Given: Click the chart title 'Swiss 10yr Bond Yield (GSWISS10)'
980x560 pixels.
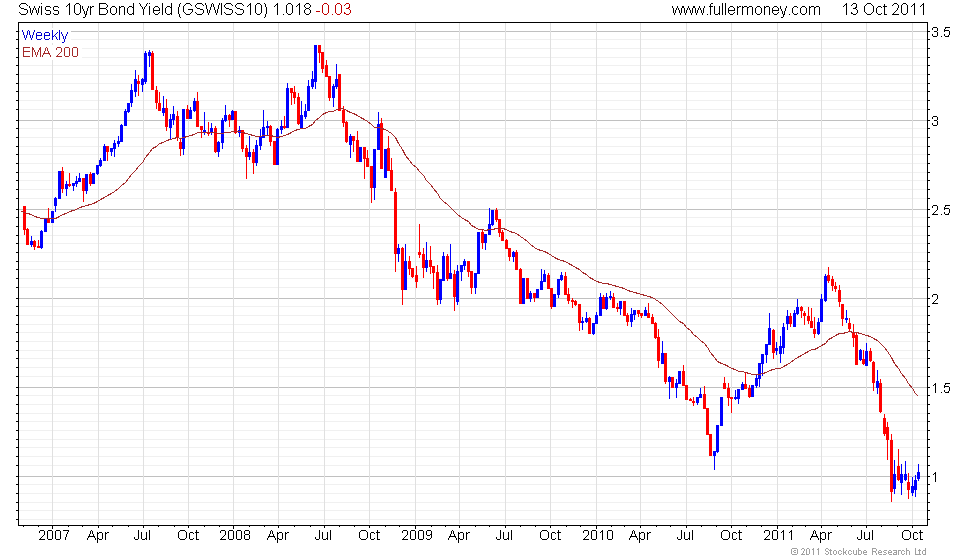Looking at the screenshot, I should [143, 9].
